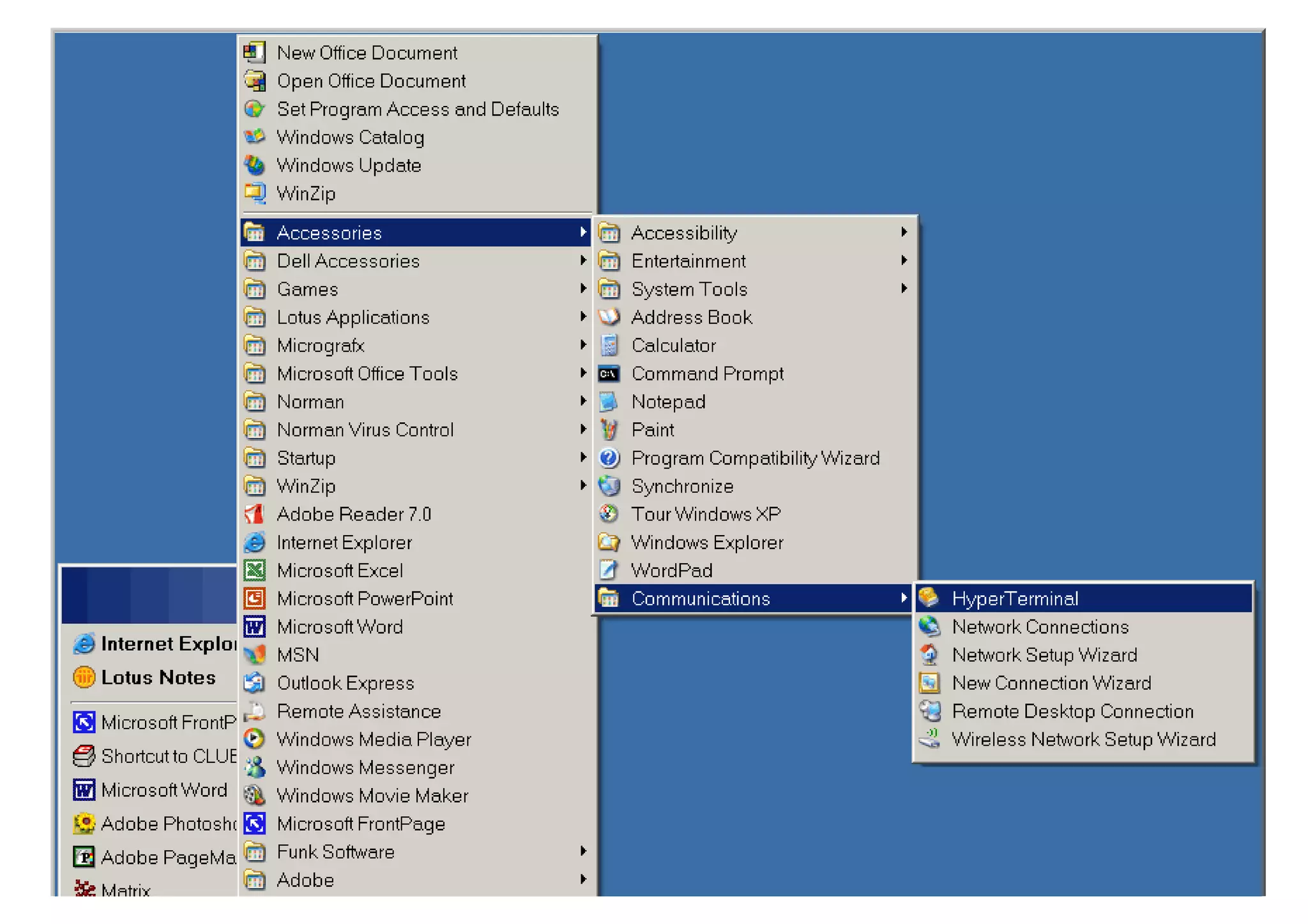1308x924 pixels.
Task: Click the Paint icon
Action: (x=609, y=430)
